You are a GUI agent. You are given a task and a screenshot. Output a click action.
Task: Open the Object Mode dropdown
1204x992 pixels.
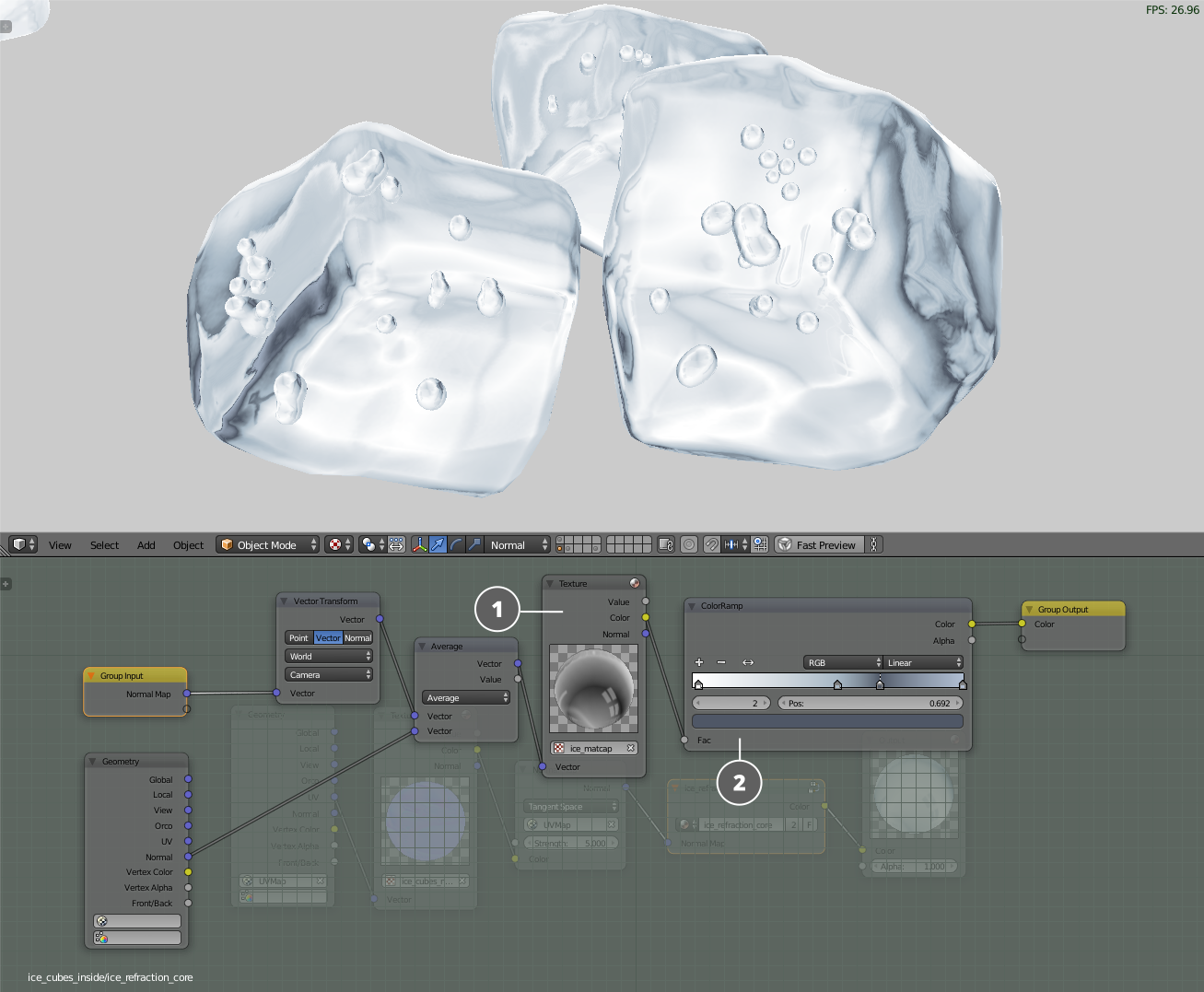pos(268,544)
